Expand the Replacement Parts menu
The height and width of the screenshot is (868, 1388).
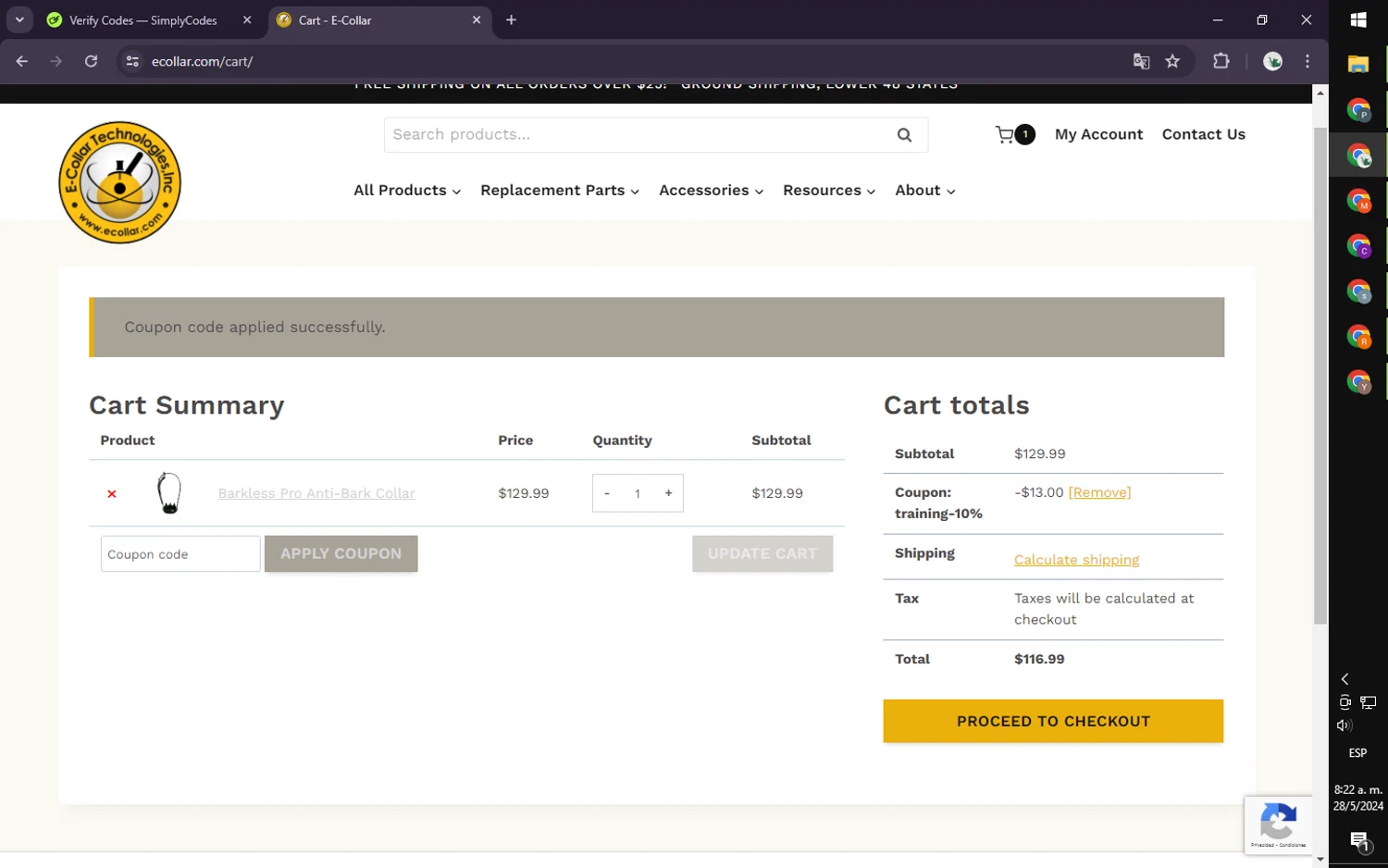click(x=560, y=190)
